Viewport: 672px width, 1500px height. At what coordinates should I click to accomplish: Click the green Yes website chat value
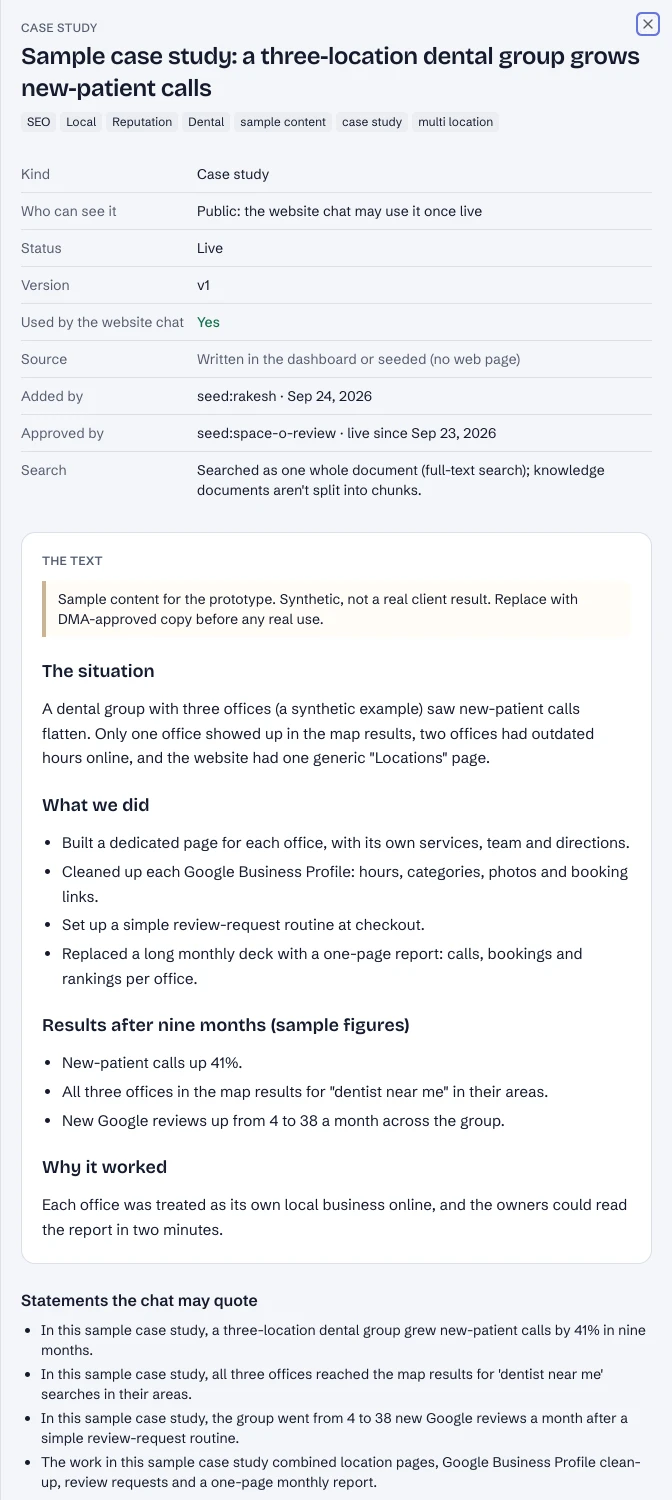click(x=208, y=322)
